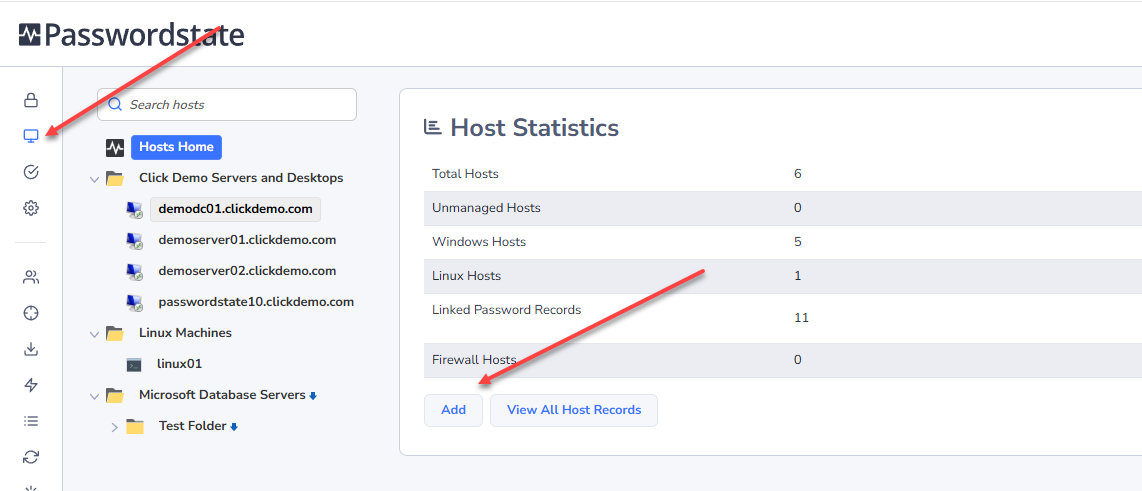Click the Linux Hosts row label

click(x=466, y=276)
